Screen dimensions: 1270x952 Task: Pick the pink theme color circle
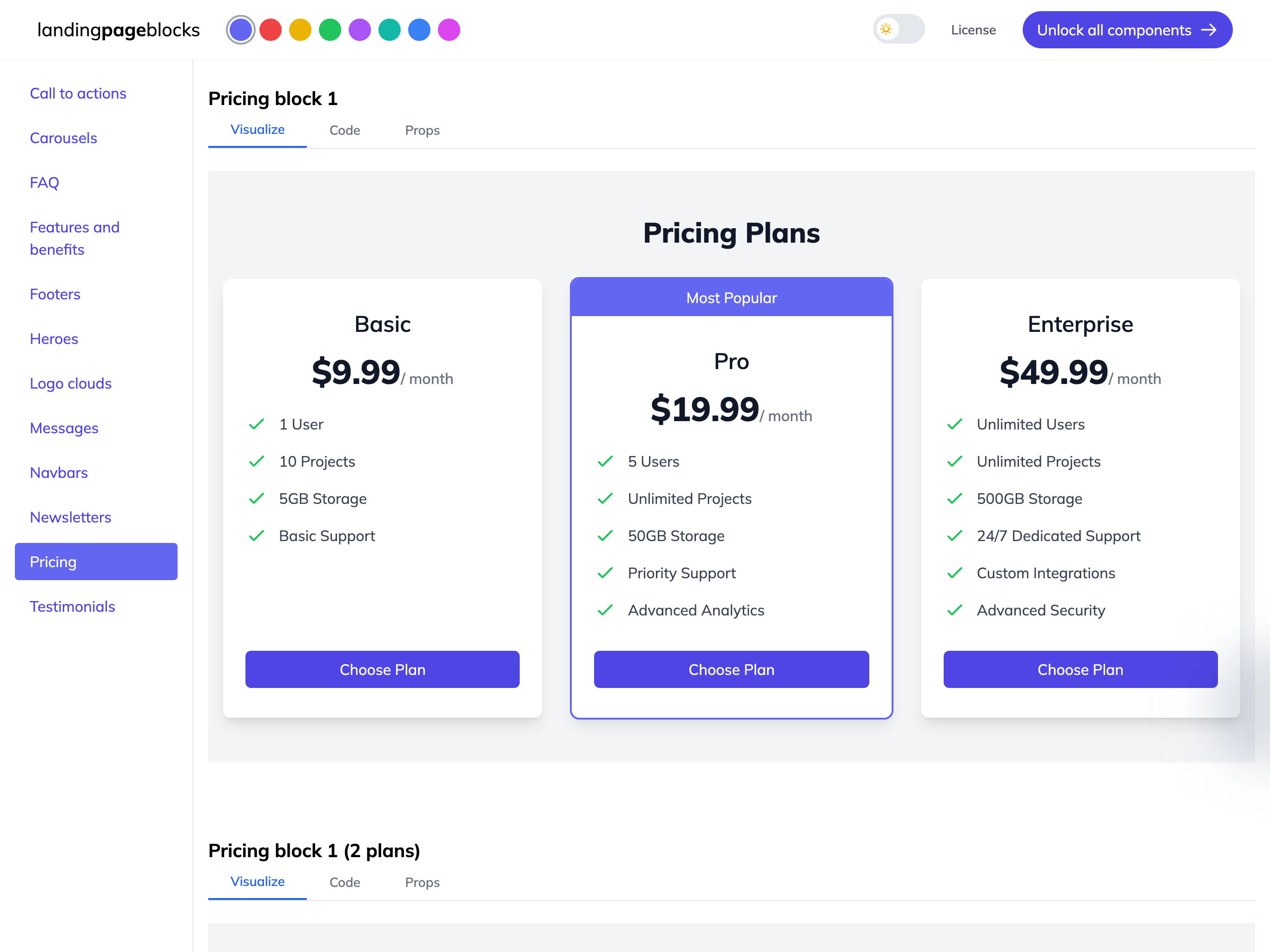pyautogui.click(x=449, y=30)
